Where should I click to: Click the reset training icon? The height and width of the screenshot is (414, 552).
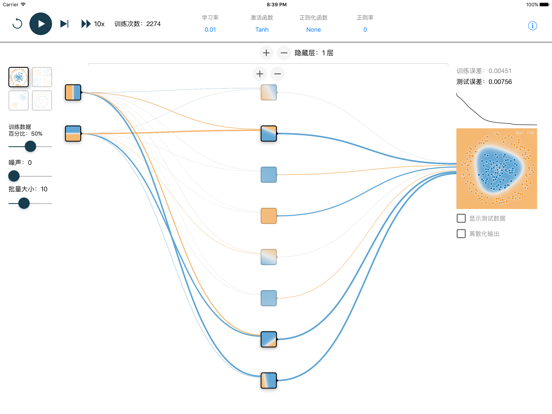click(17, 24)
